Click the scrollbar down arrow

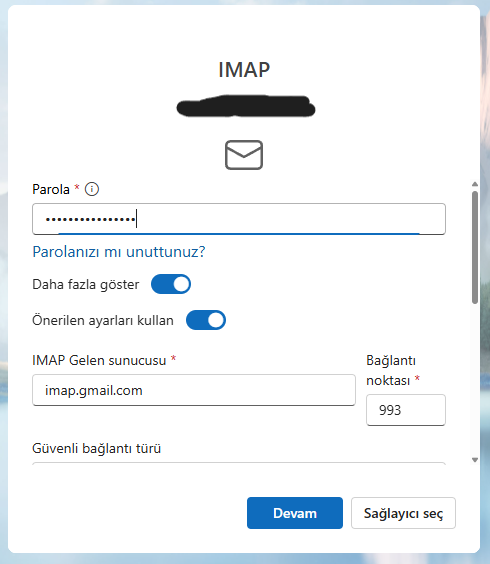click(475, 460)
